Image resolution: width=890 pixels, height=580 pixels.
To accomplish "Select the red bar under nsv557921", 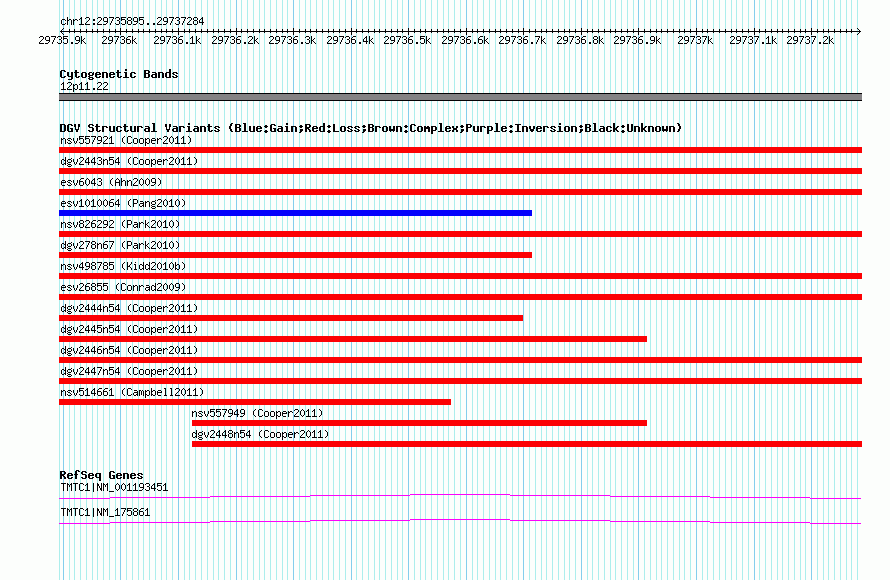I will pyautogui.click(x=460, y=150).
